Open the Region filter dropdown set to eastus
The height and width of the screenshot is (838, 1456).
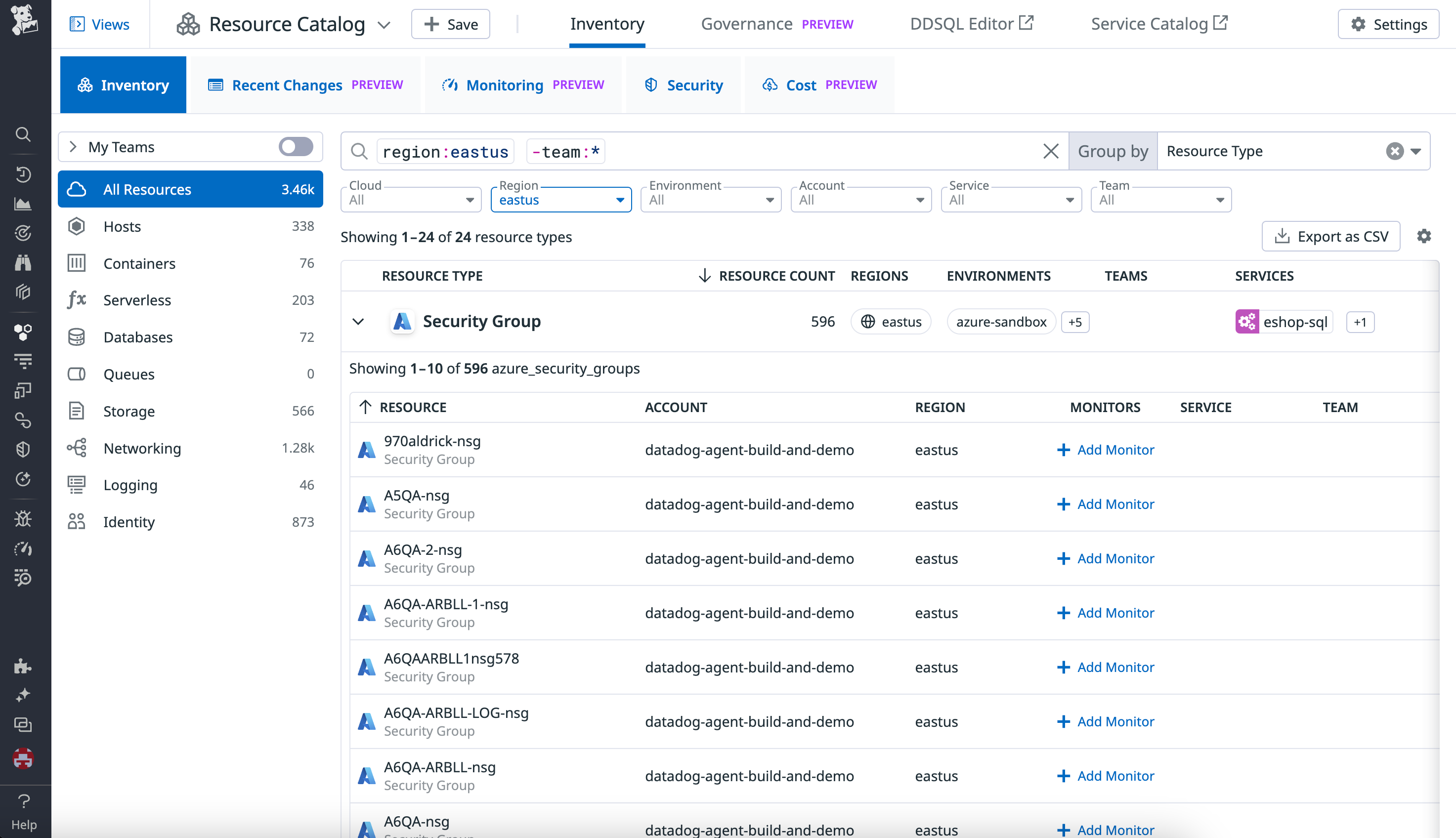coord(560,199)
